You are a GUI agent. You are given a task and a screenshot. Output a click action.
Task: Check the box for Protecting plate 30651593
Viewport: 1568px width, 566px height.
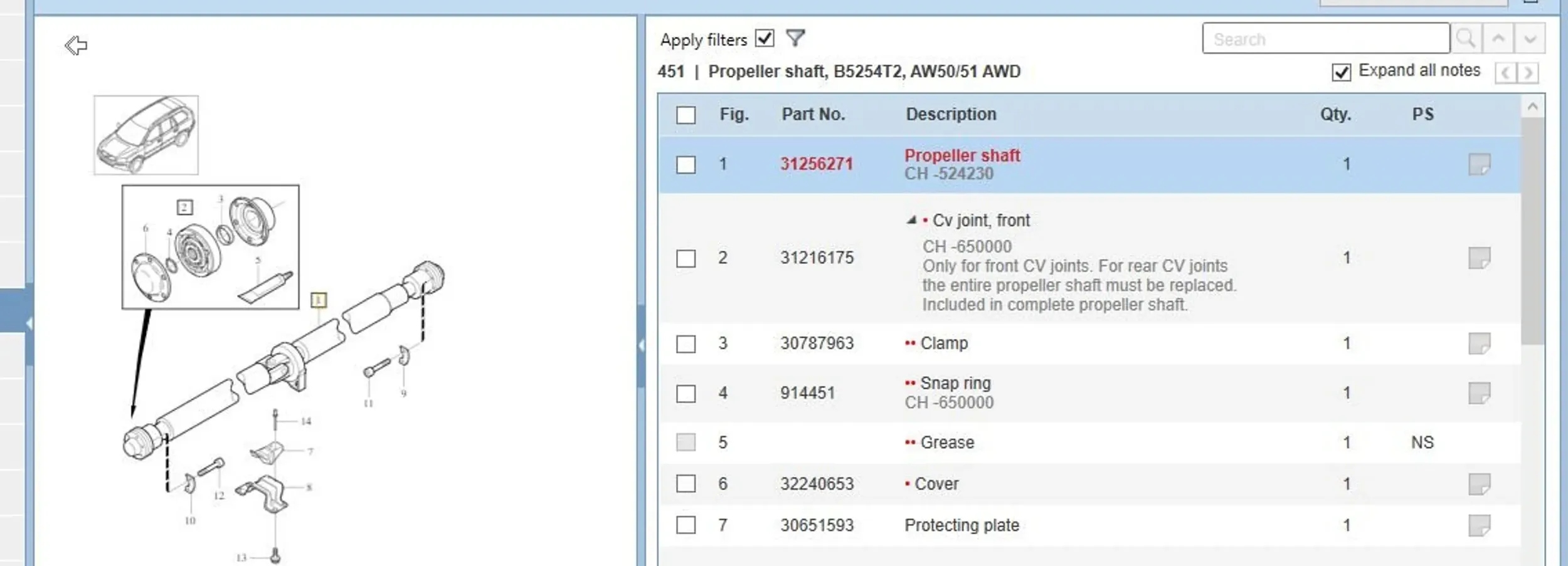point(686,525)
